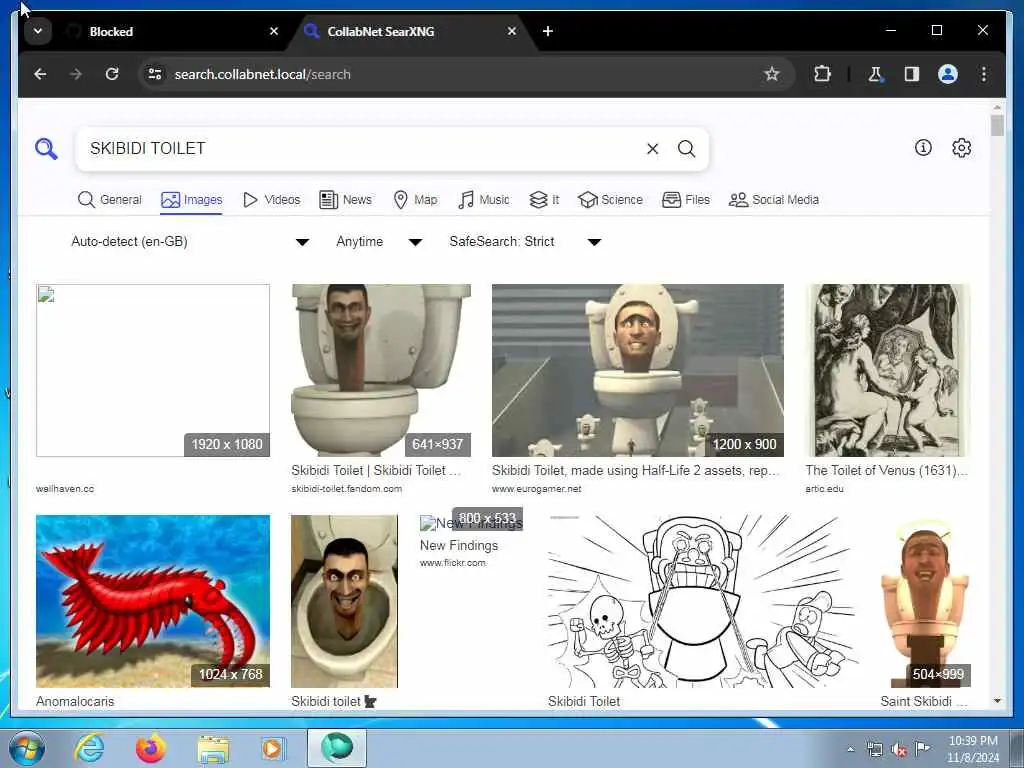This screenshot has width=1024, height=768.
Task: Close the Blocked tab
Action: [274, 31]
